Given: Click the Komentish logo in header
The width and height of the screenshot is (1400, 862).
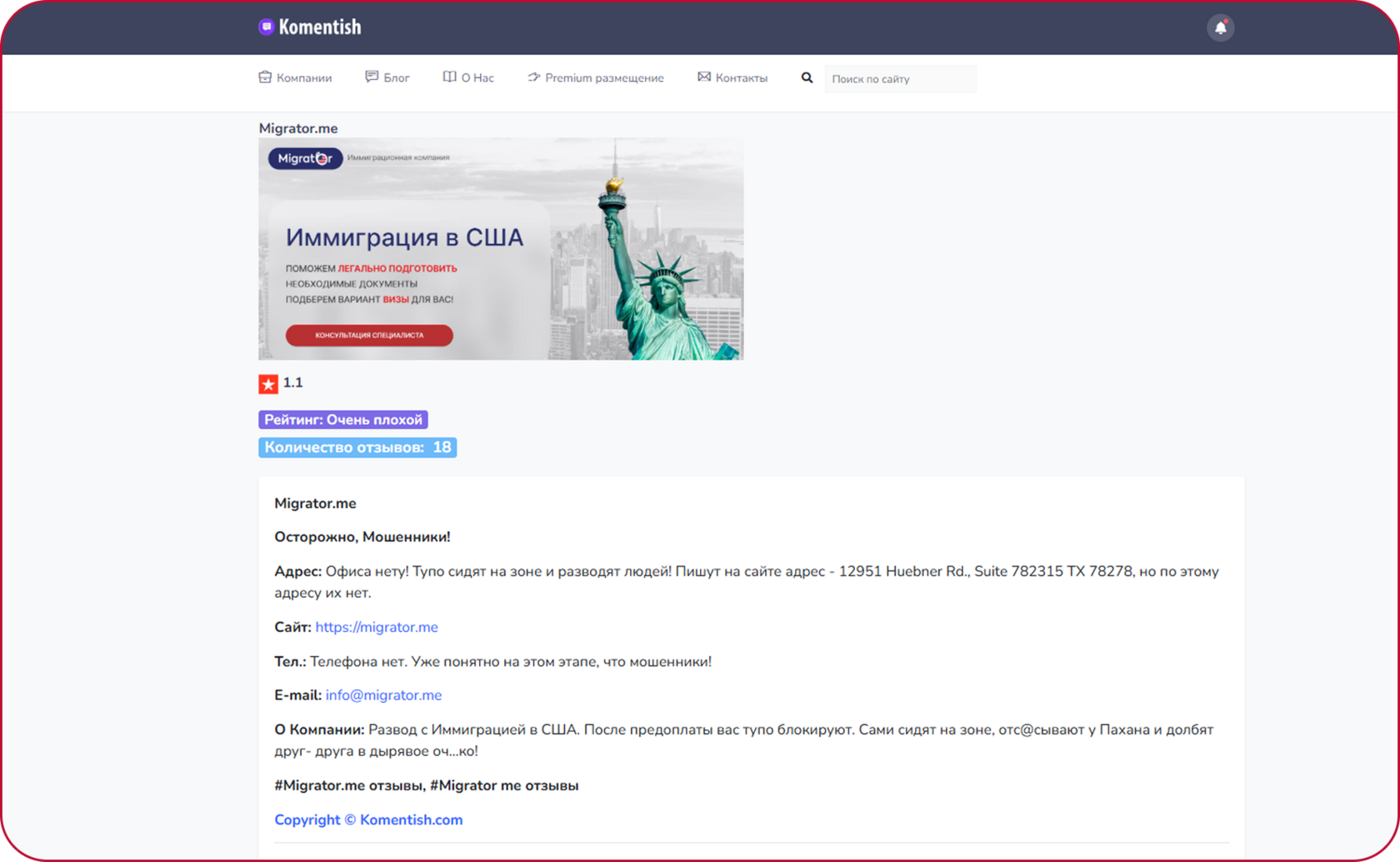Looking at the screenshot, I should pos(310,27).
